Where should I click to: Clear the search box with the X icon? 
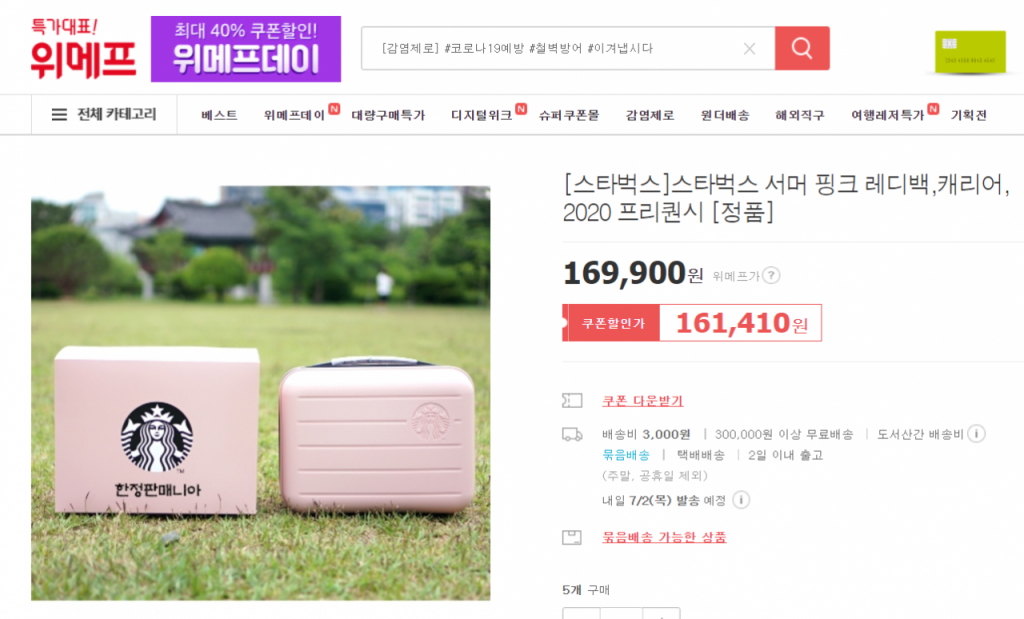pos(750,48)
